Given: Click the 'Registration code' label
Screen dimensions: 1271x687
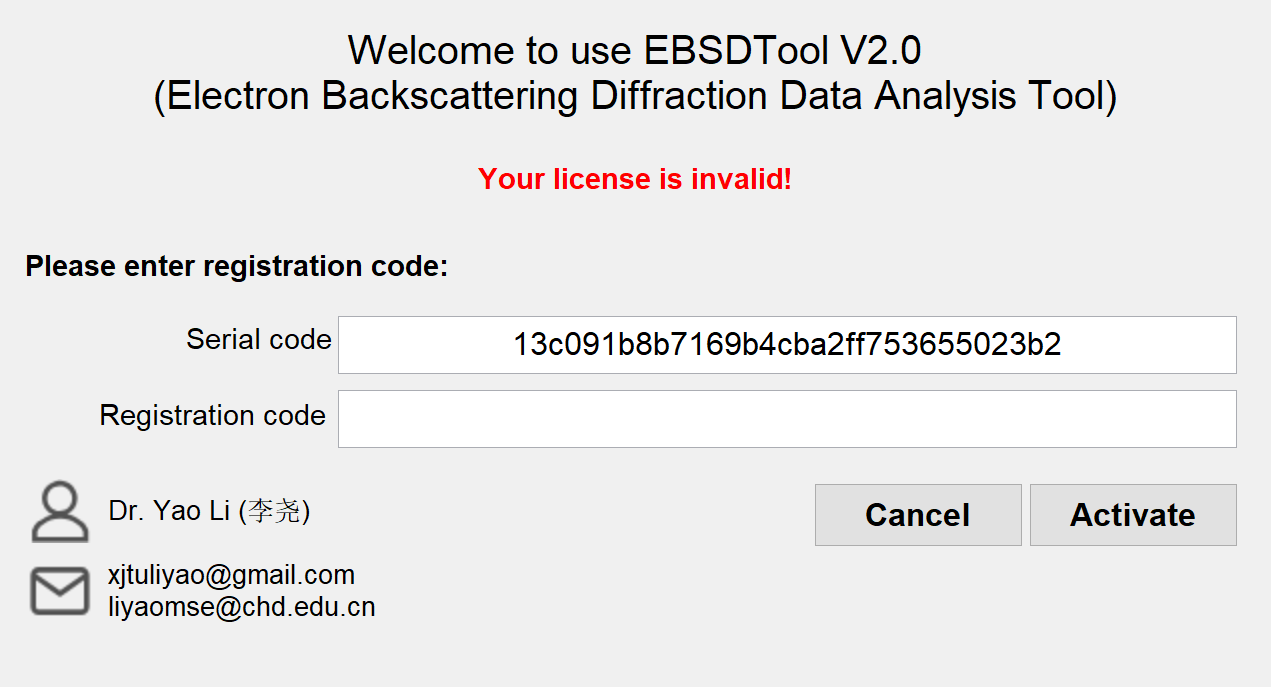Looking at the screenshot, I should 213,415.
